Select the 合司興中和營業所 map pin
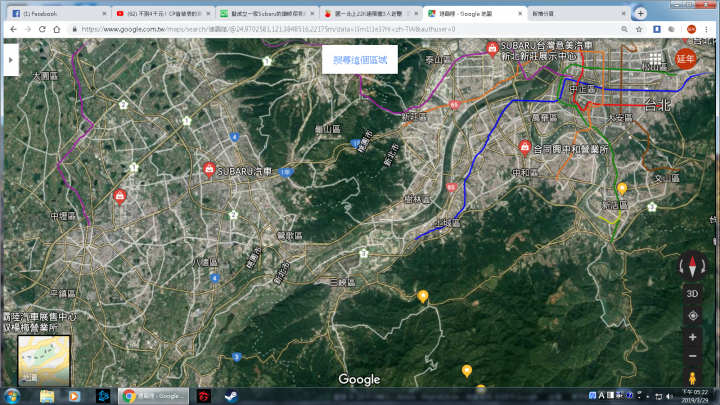Image resolution: width=720 pixels, height=405 pixels. click(524, 148)
